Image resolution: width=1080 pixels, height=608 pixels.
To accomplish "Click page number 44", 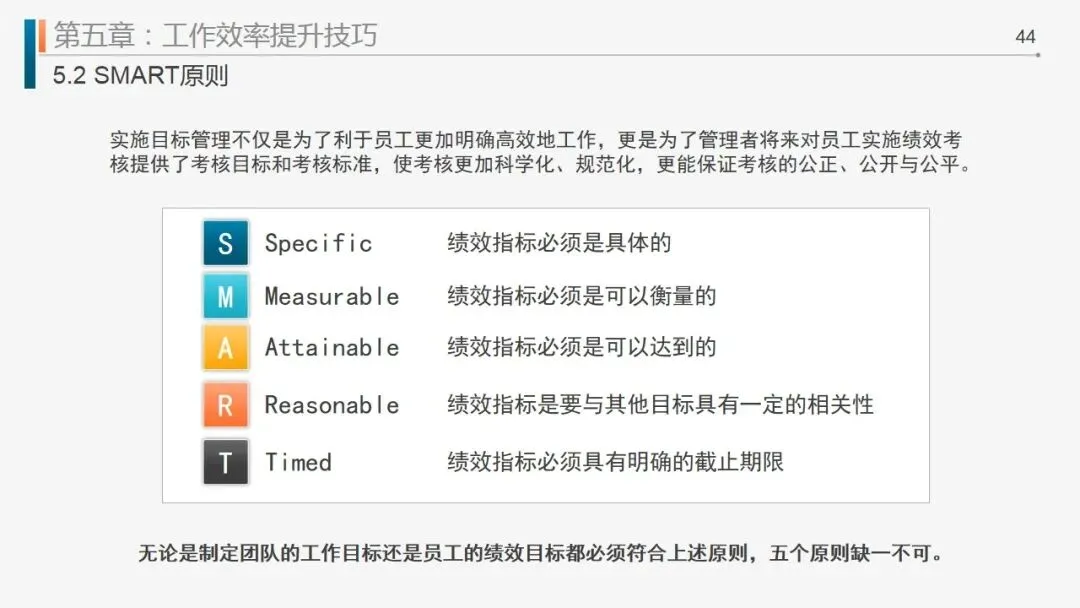I will point(1025,37).
